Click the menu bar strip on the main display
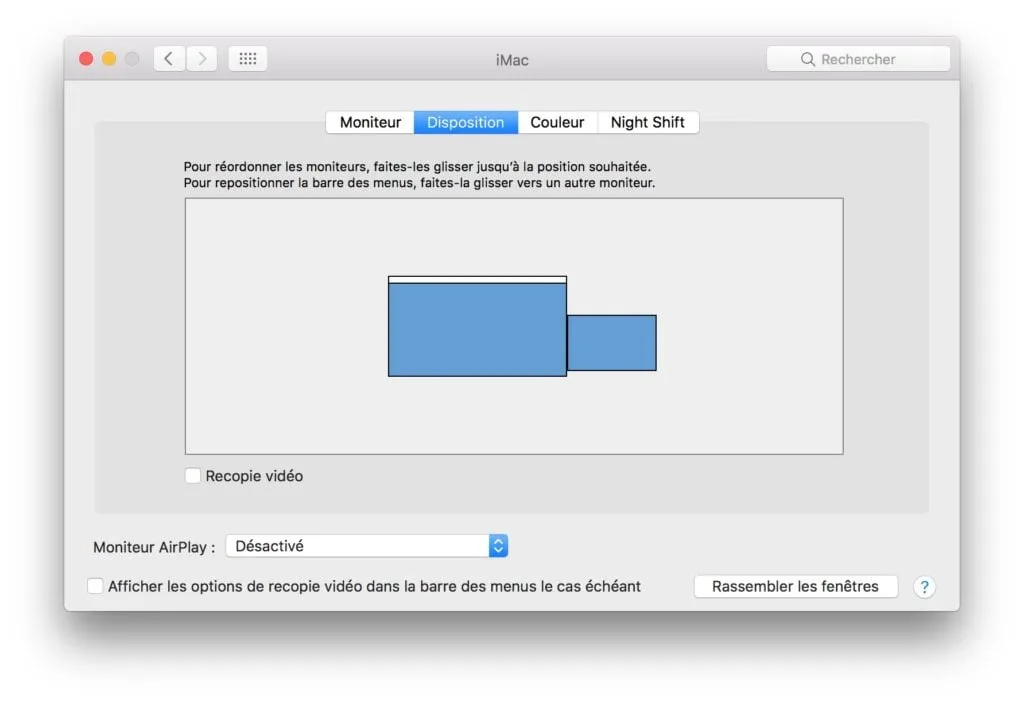Viewport: 1024px width, 703px height. point(477,279)
